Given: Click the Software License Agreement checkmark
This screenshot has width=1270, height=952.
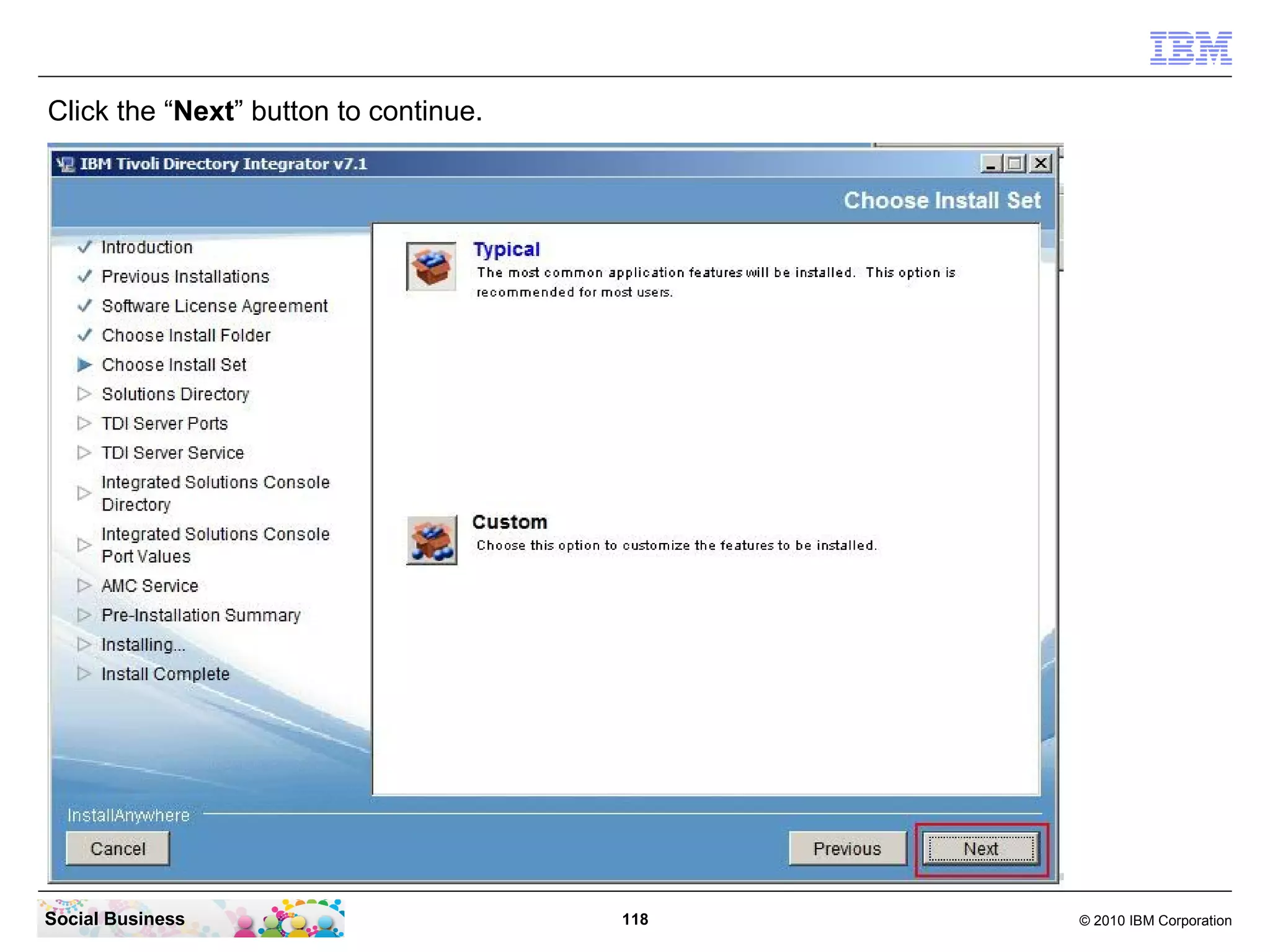Looking at the screenshot, I should pyautogui.click(x=85, y=306).
